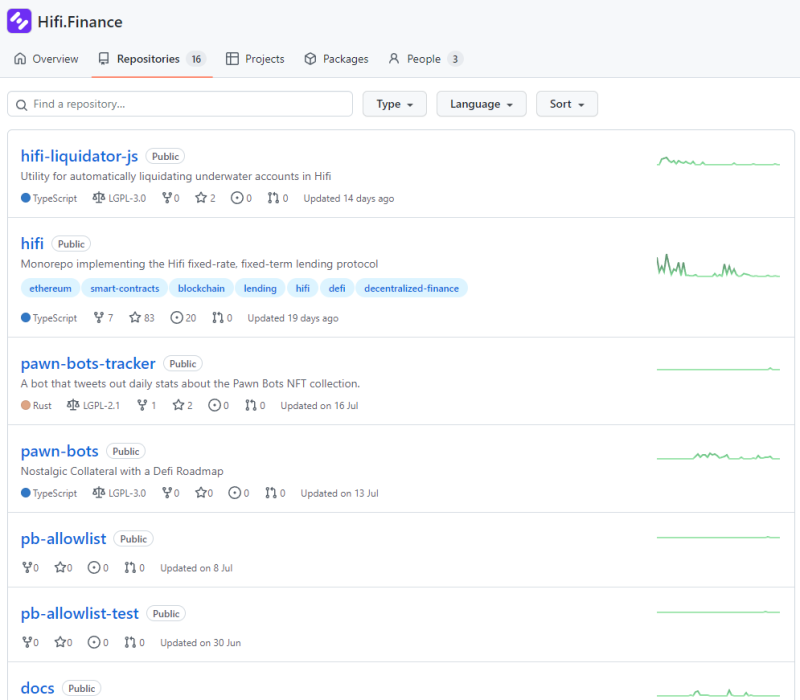The height and width of the screenshot is (700, 800).
Task: Select the lending topic tag
Action: tap(260, 289)
